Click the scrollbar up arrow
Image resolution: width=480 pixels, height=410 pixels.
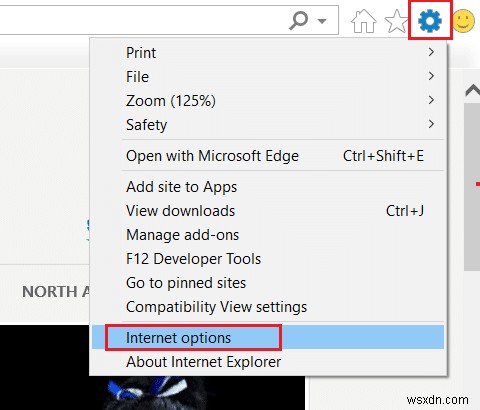pyautogui.click(x=473, y=90)
